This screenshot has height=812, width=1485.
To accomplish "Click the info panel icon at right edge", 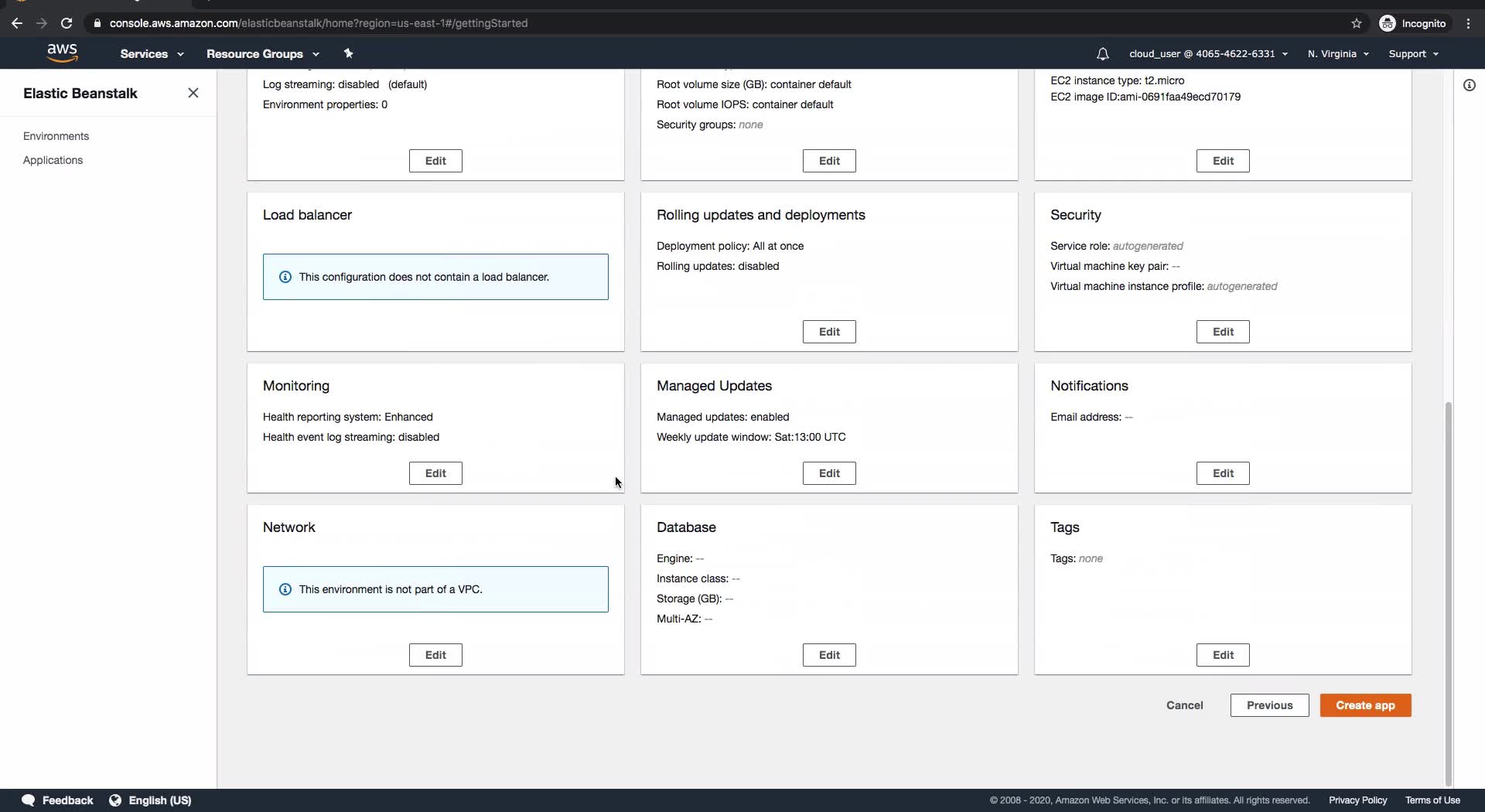I will tap(1470, 85).
